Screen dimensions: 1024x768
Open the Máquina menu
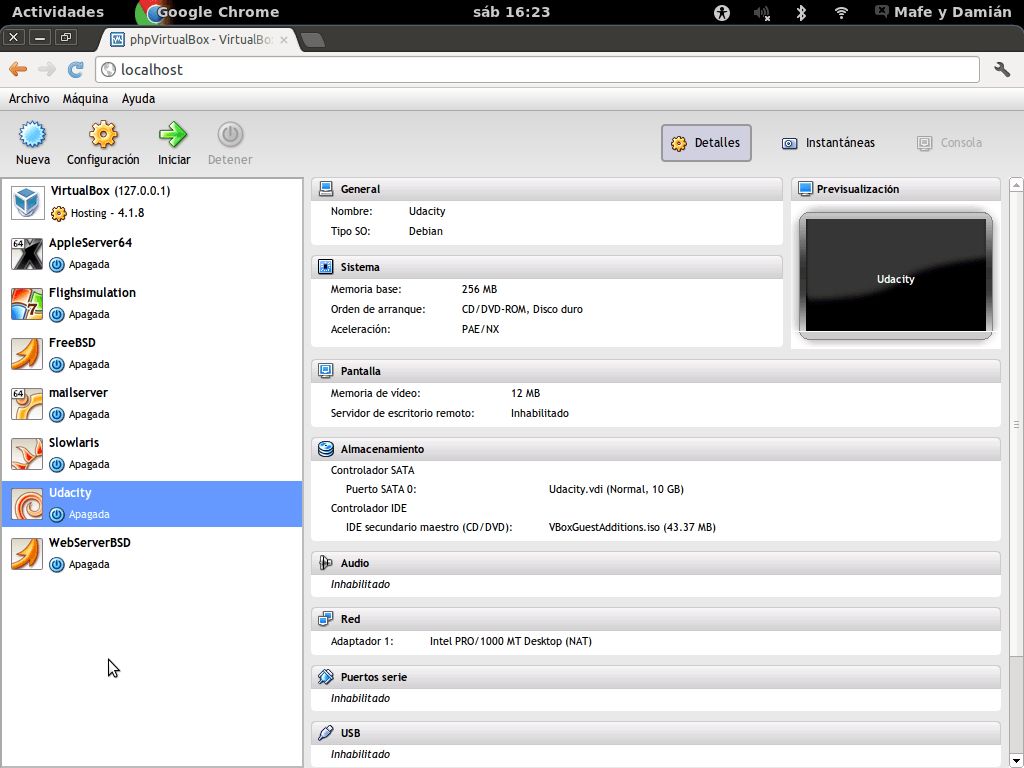point(85,98)
